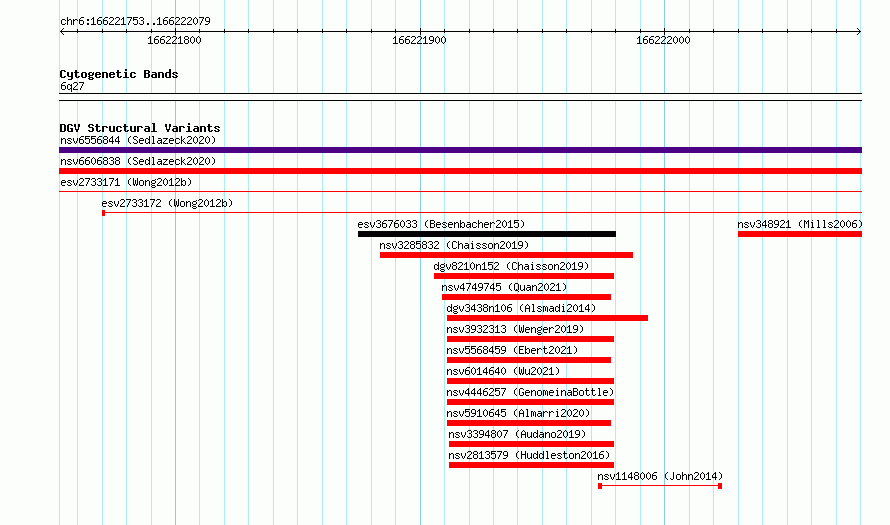The image size is (890, 525).
Task: Click the dgv8210n152 (Chaisson2019) label
Action: [x=511, y=266]
